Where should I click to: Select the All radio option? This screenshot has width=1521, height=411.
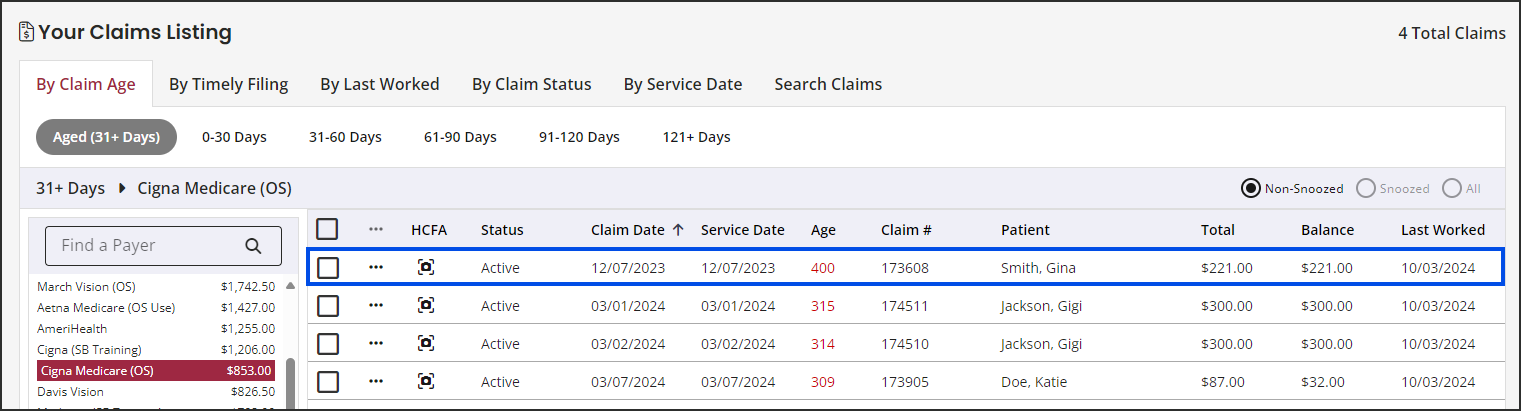click(x=1452, y=188)
